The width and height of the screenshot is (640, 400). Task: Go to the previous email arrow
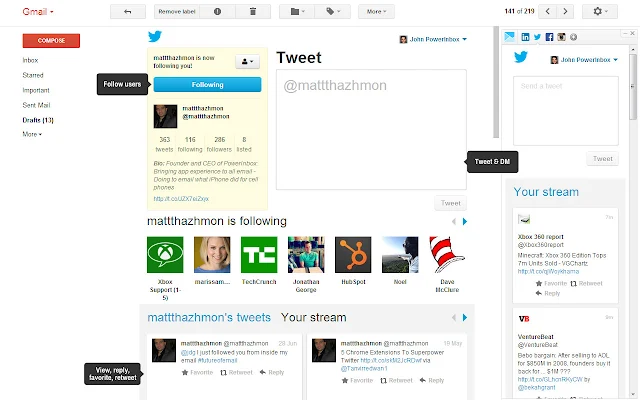pos(547,11)
